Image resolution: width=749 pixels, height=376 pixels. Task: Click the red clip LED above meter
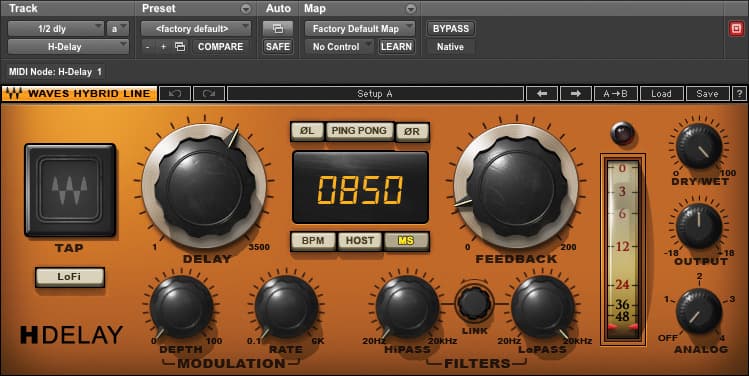pyautogui.click(x=623, y=133)
